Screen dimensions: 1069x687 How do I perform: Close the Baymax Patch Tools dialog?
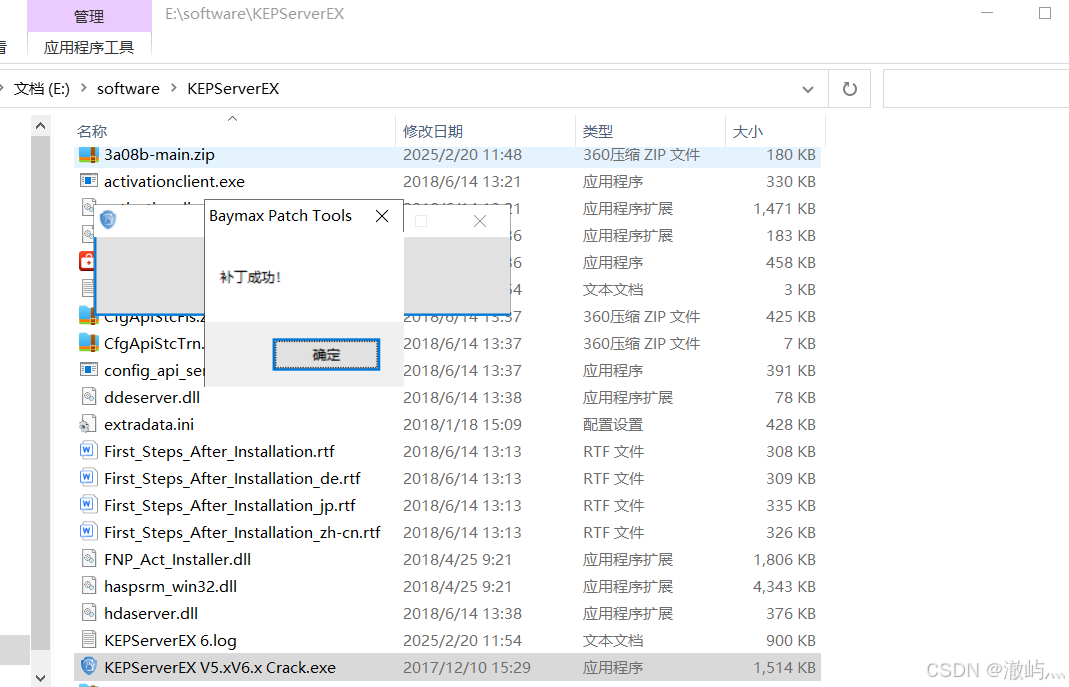[x=382, y=216]
